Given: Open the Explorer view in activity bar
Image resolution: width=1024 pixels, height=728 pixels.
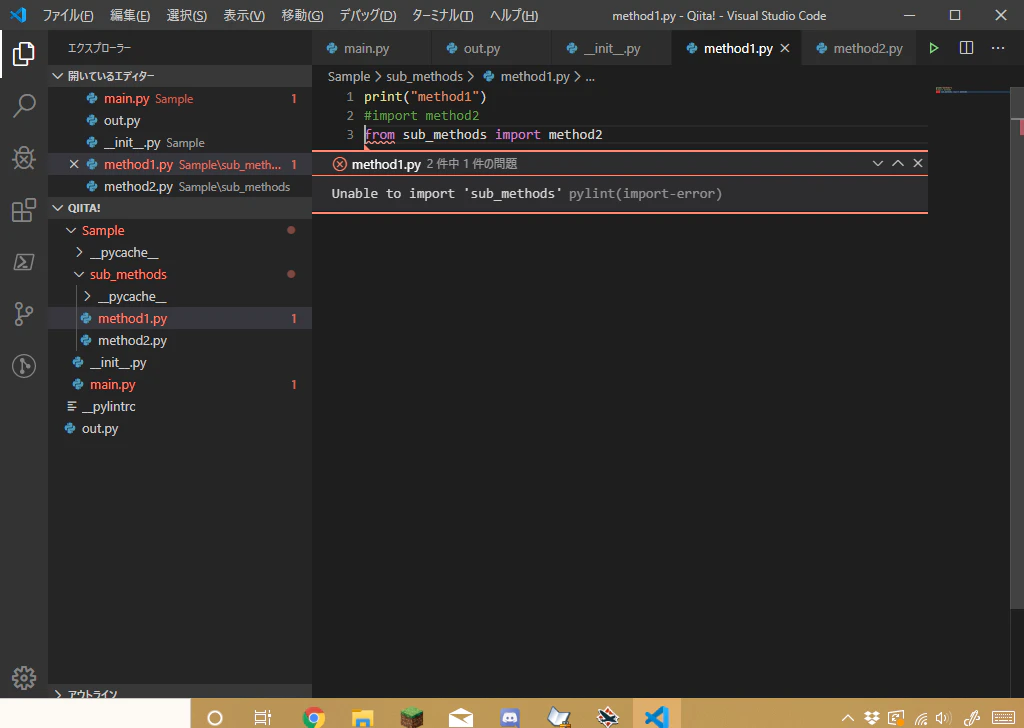Looking at the screenshot, I should [24, 54].
